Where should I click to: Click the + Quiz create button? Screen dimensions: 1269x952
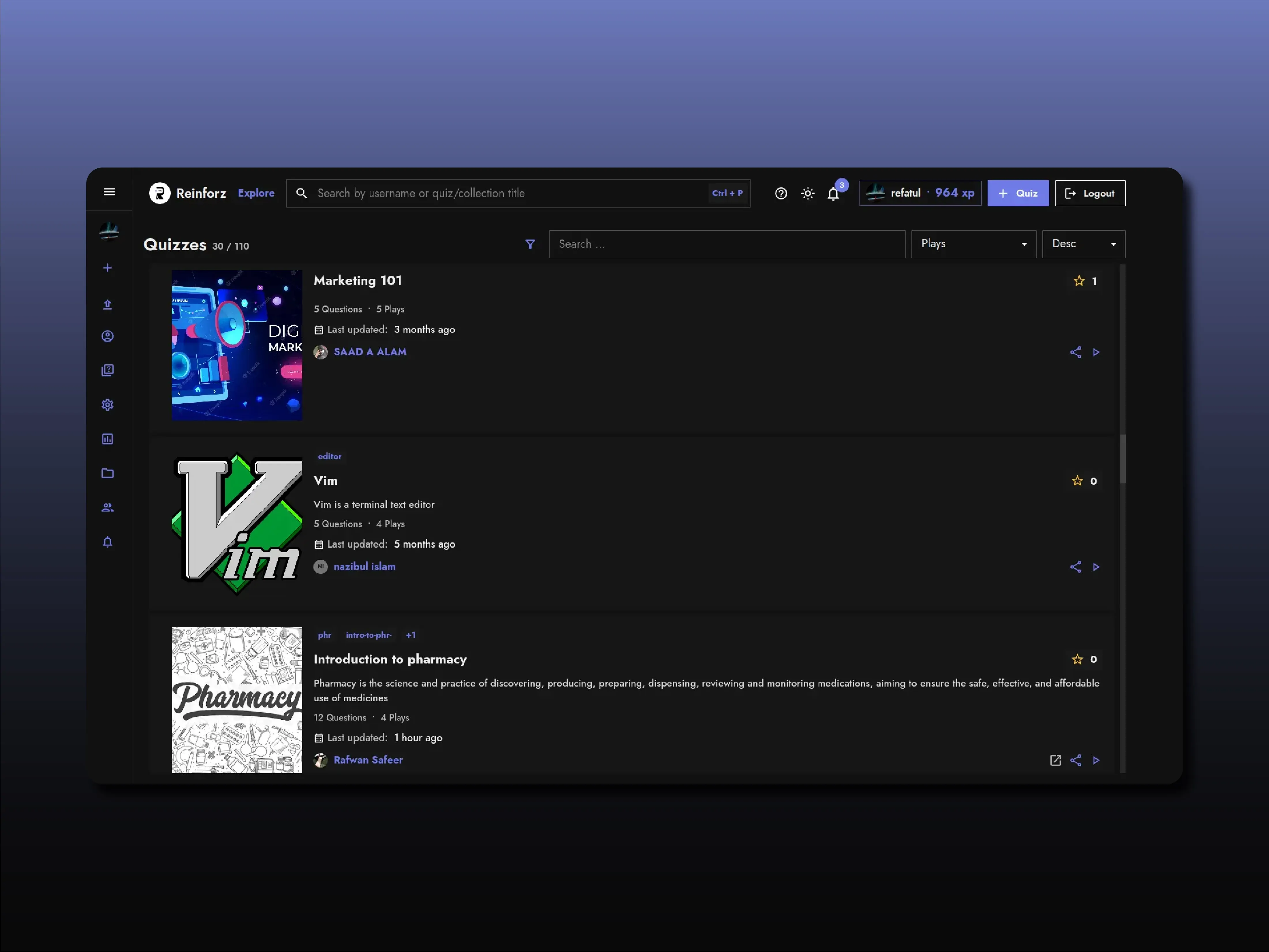click(1018, 193)
